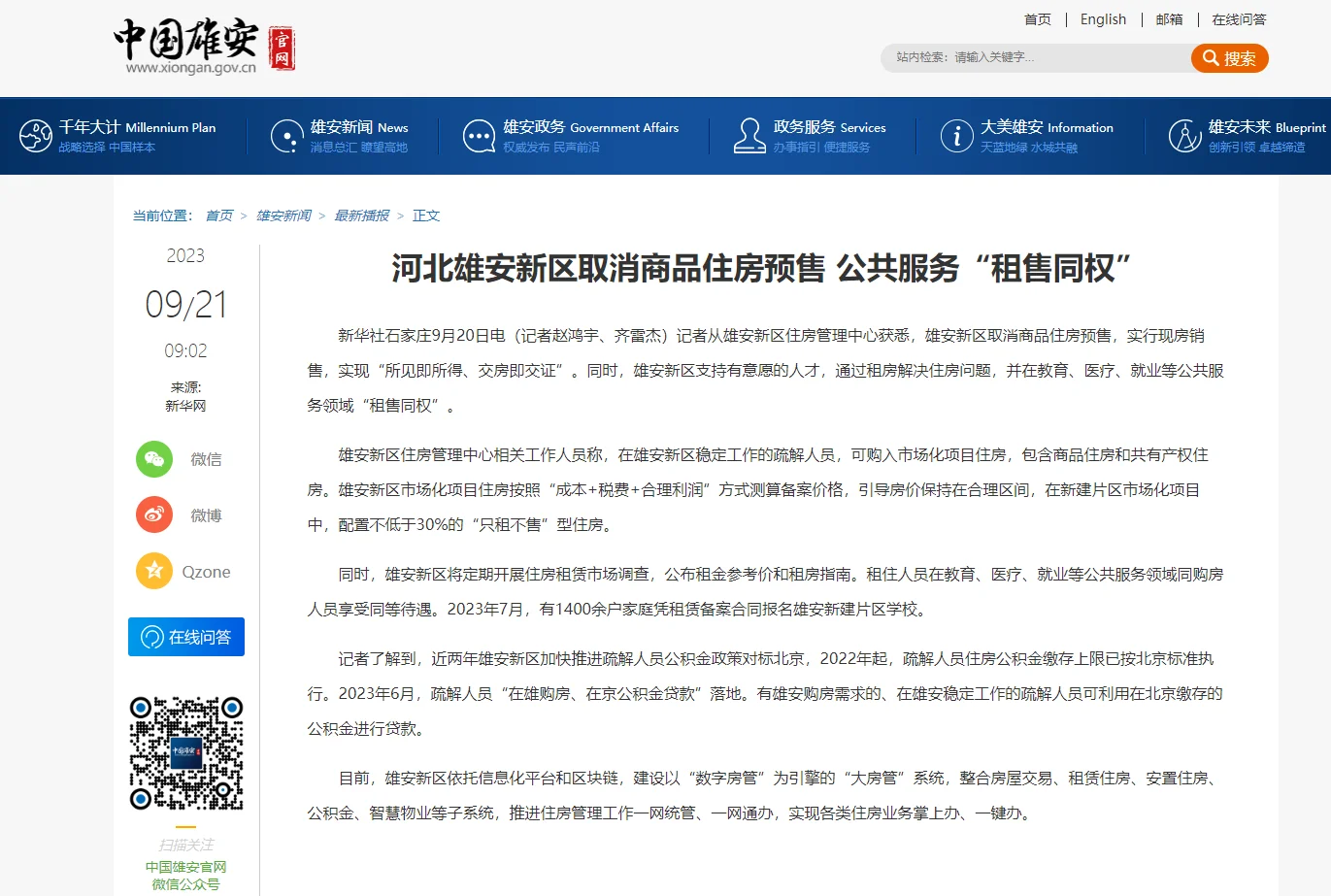Click the source name 新华网
Image resolution: width=1331 pixels, height=896 pixels.
(x=185, y=406)
